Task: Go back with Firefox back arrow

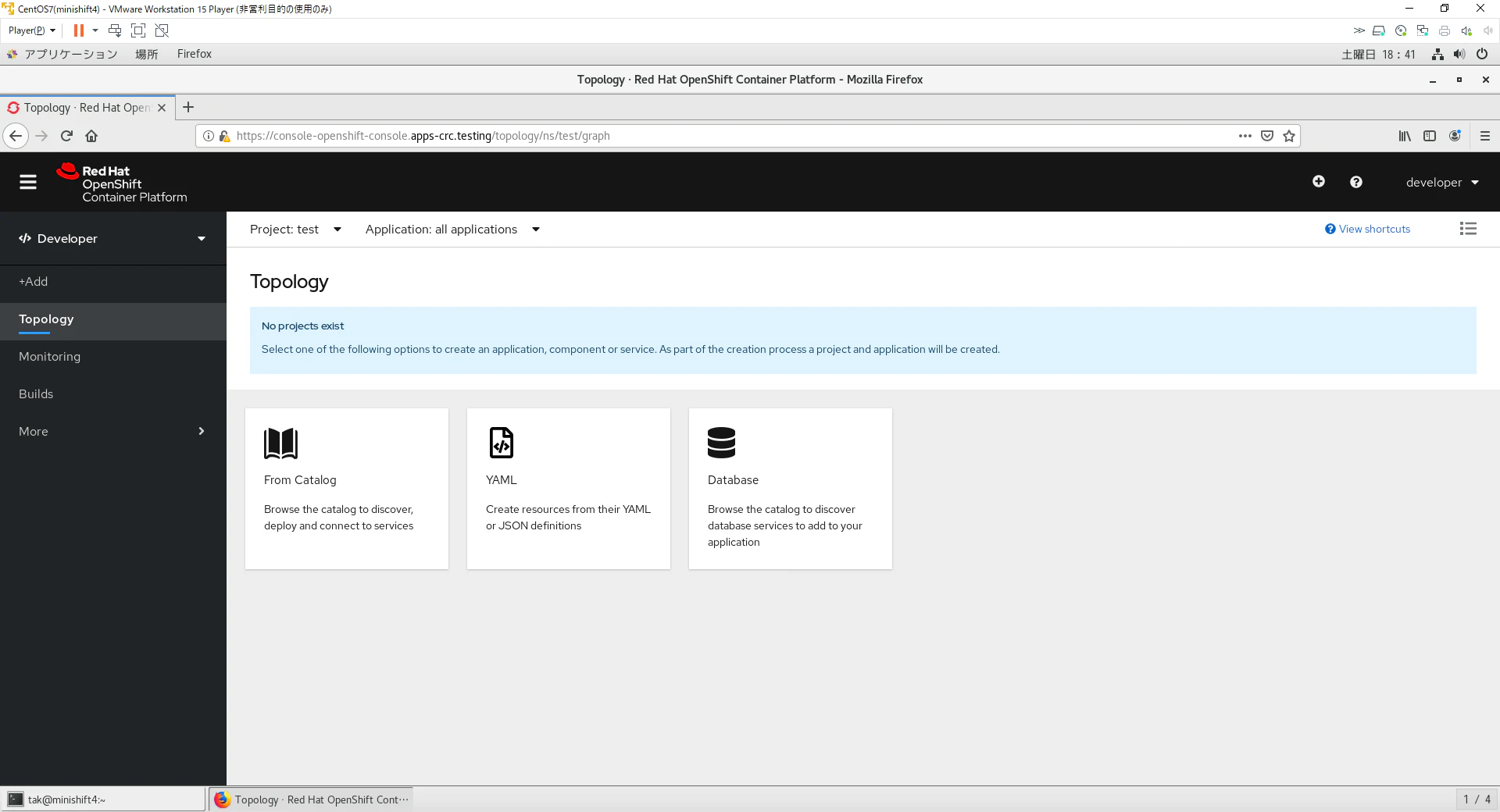Action: tap(16, 136)
